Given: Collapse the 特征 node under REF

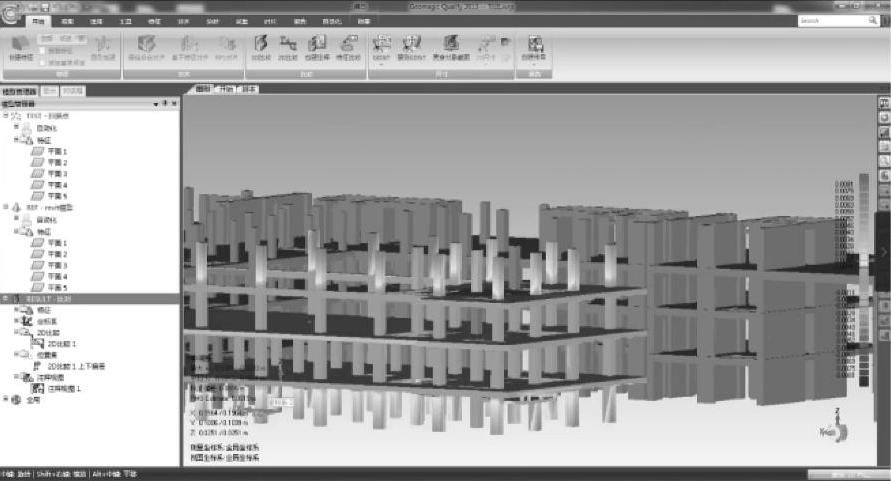Looking at the screenshot, I should click(x=16, y=231).
